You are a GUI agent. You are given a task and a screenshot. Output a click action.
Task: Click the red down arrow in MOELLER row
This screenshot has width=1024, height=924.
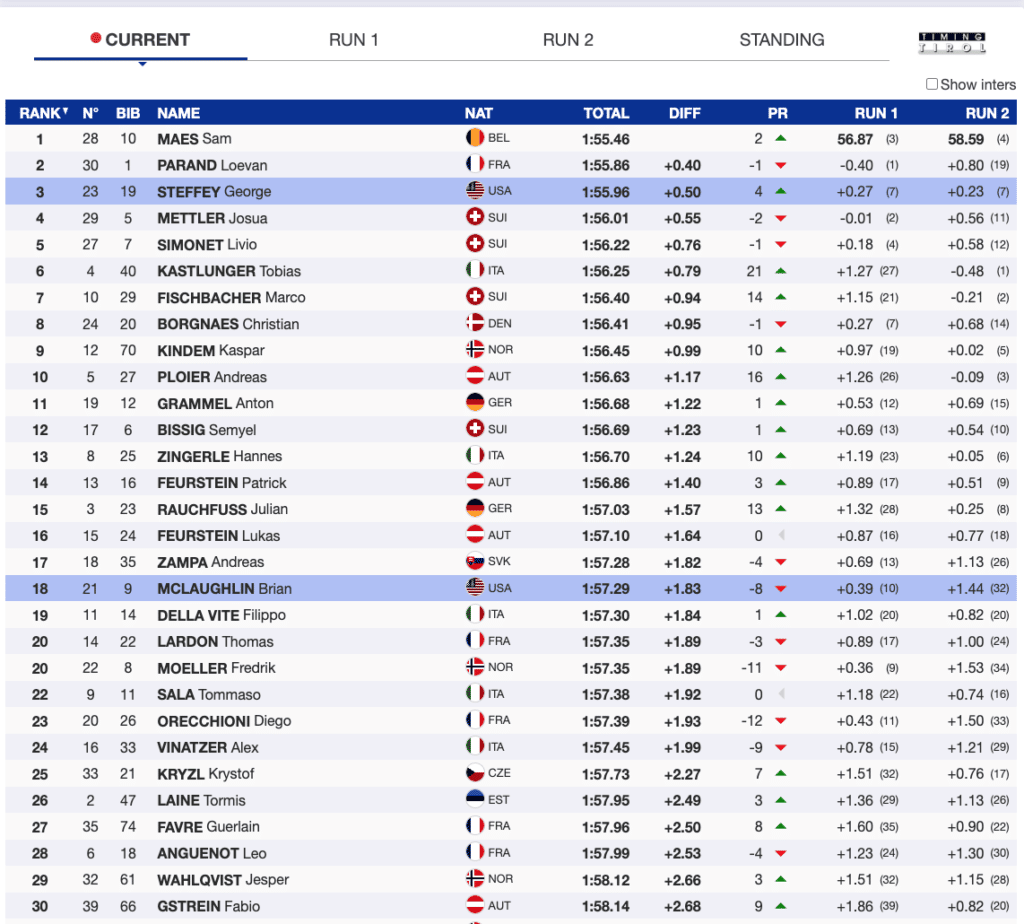click(x=781, y=668)
